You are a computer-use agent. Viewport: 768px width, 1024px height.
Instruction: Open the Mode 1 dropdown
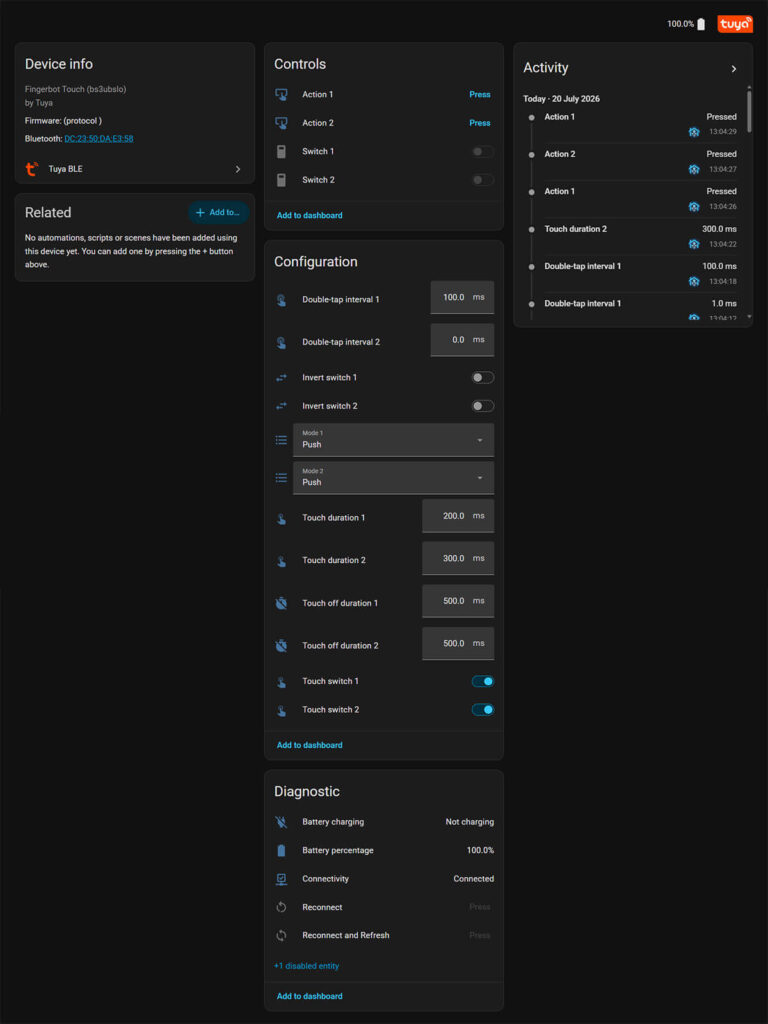[x=393, y=440]
